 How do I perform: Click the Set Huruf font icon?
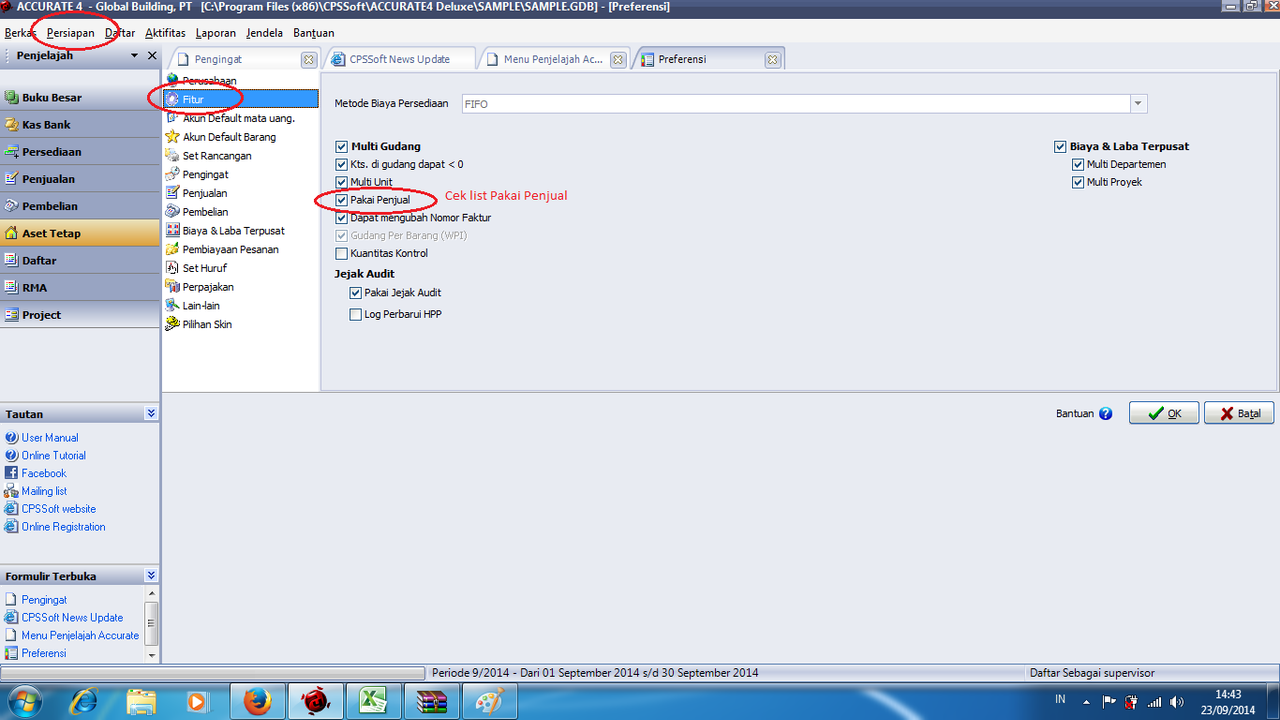click(173, 268)
